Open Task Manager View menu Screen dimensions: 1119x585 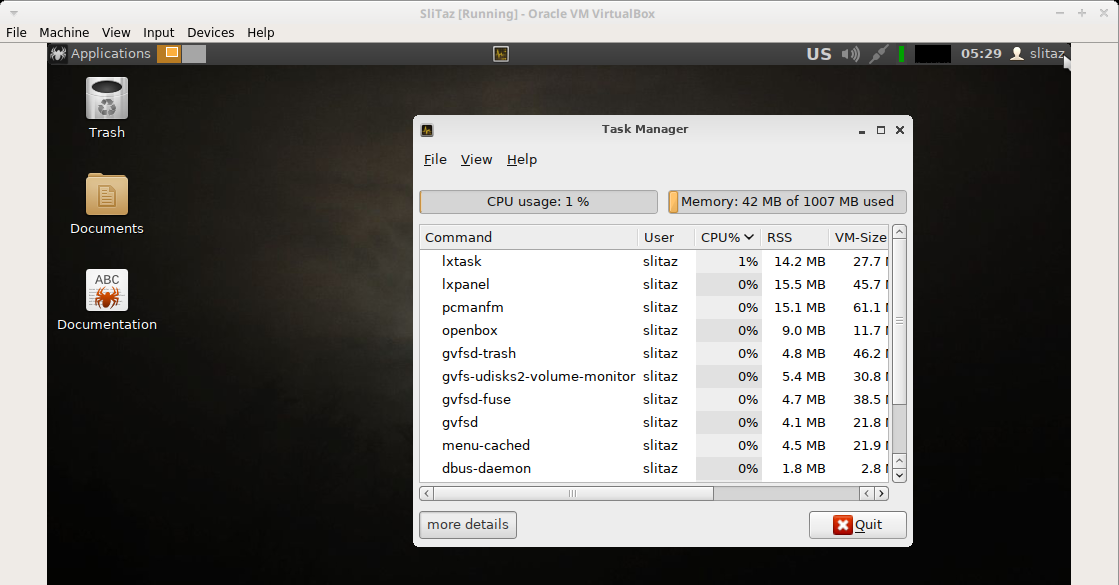[476, 160]
